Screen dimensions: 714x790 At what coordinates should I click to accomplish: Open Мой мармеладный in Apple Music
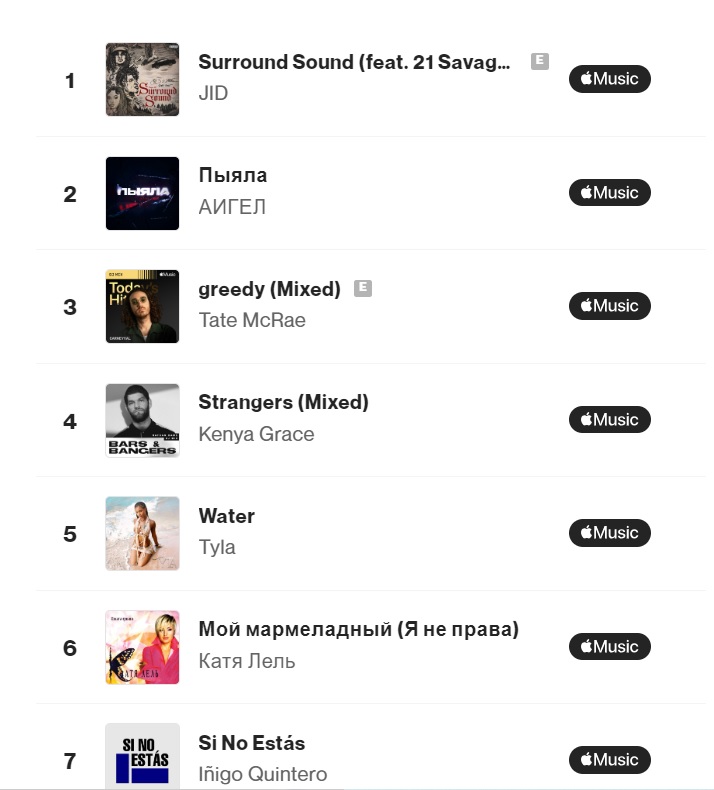609,647
